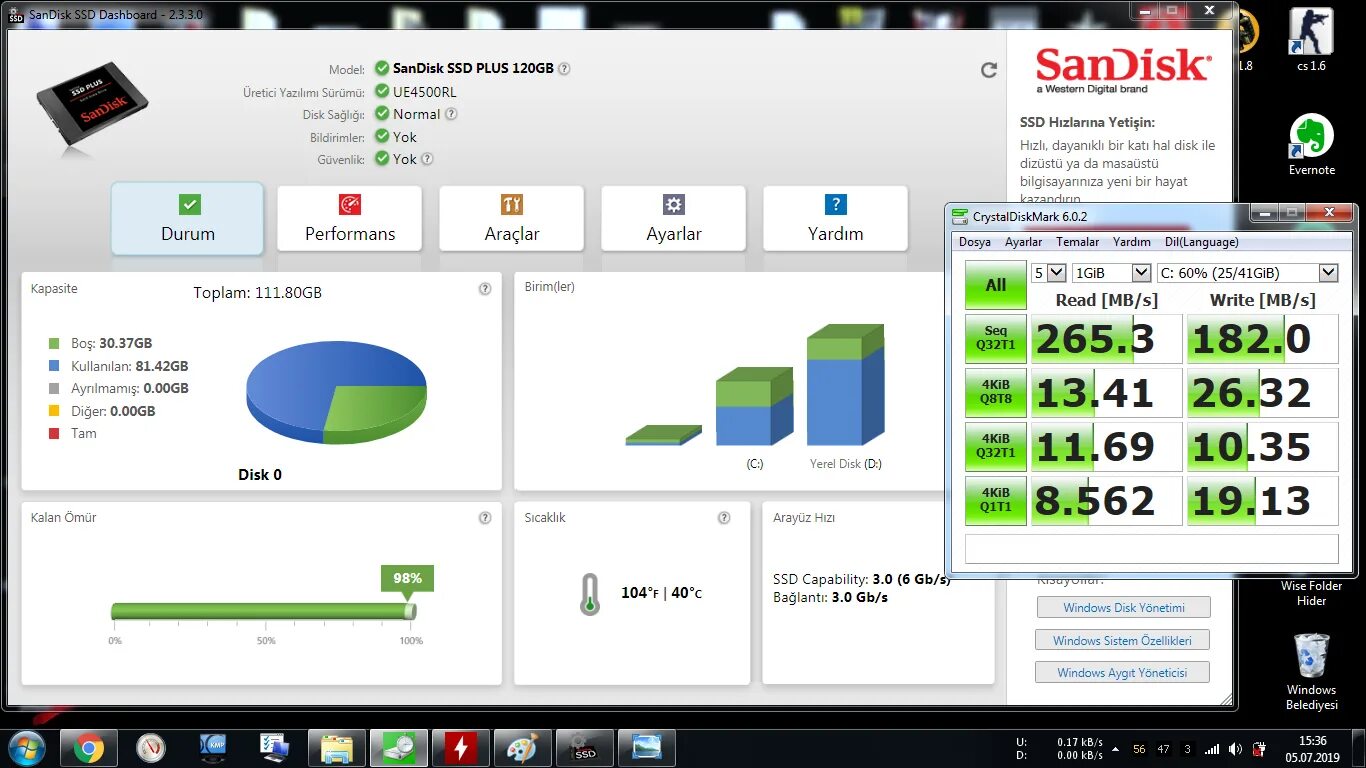Image resolution: width=1366 pixels, height=768 pixels.
Task: Click the Sıcaklık panel help icon
Action: click(724, 518)
